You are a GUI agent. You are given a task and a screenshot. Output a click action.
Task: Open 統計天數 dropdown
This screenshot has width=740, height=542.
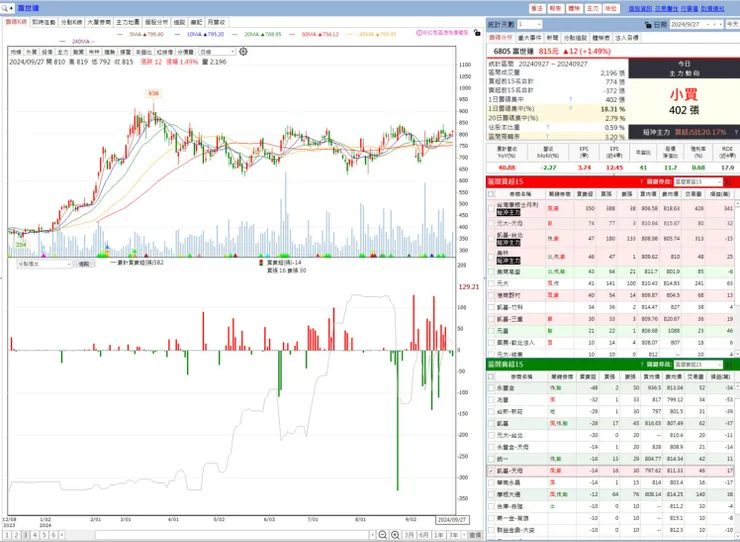click(x=529, y=24)
